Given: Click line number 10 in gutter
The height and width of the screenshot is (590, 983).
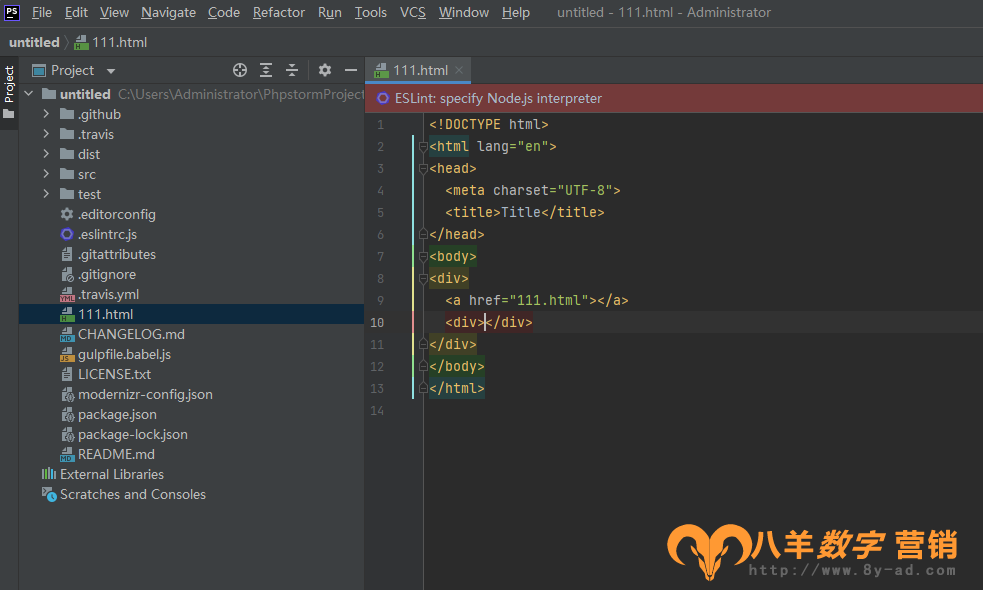Looking at the screenshot, I should 377,322.
